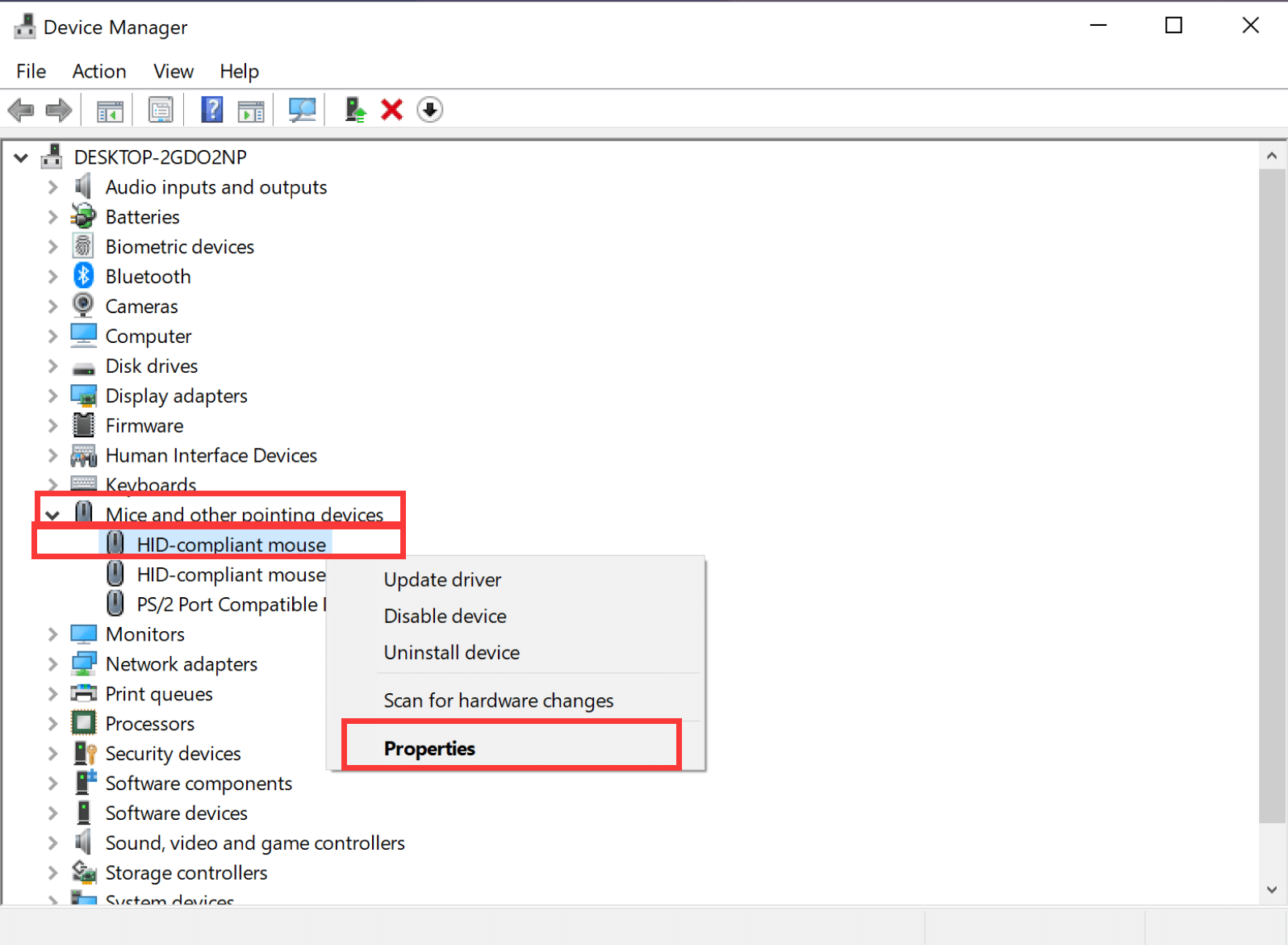Open the Action menu
Screen dimensions: 1288x945
click(x=99, y=71)
